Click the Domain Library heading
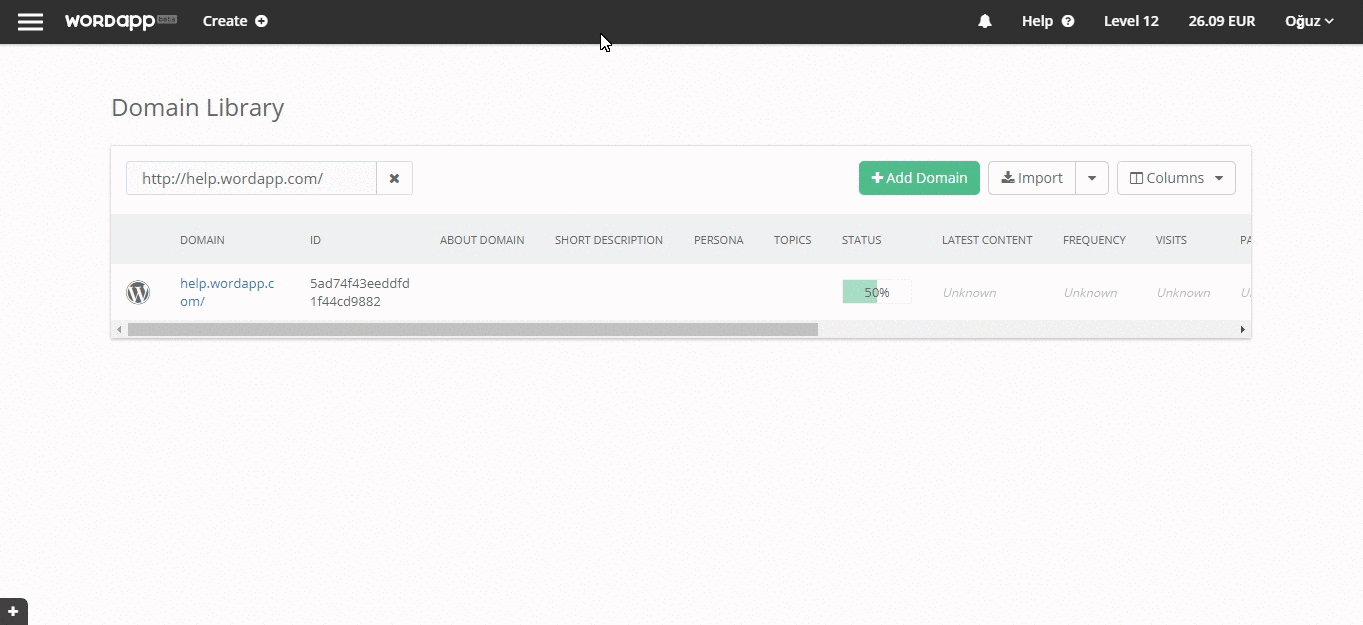 point(198,108)
